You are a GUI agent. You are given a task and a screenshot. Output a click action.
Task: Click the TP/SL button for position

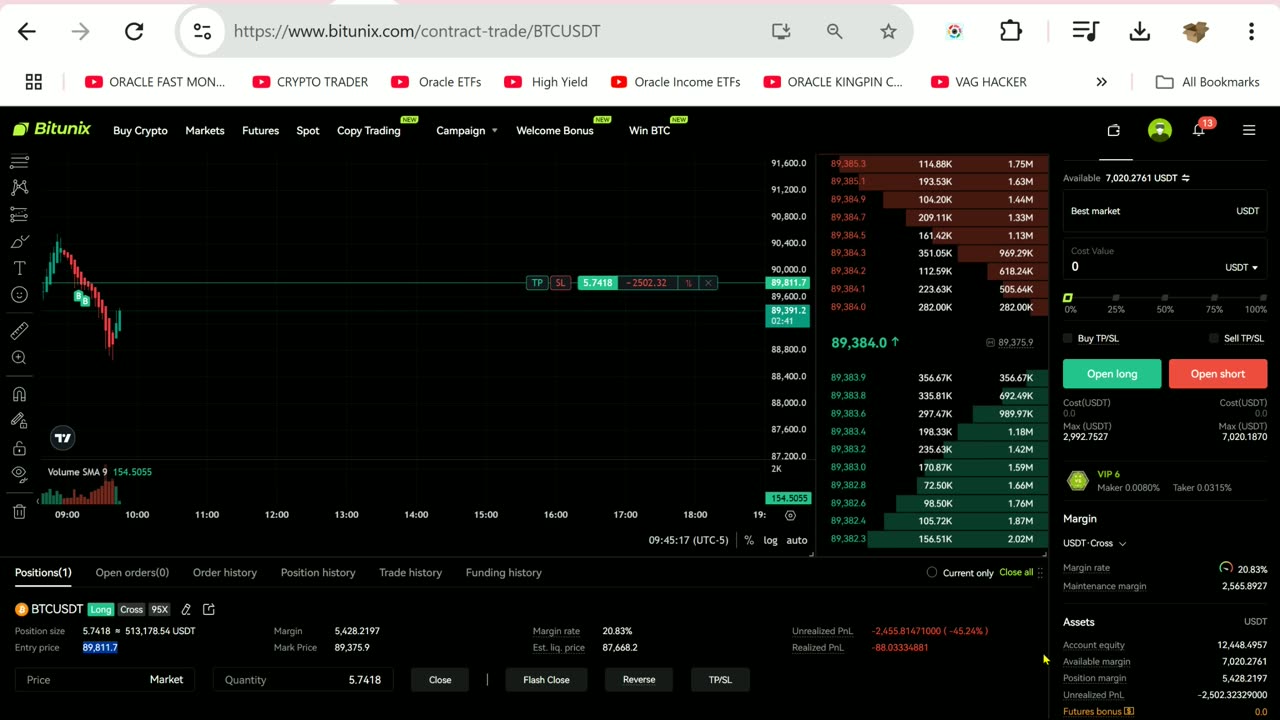coord(720,680)
